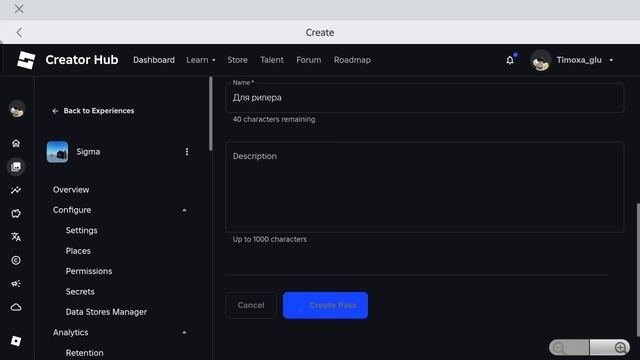
Task: Click the Description text area
Action: [x=424, y=187]
